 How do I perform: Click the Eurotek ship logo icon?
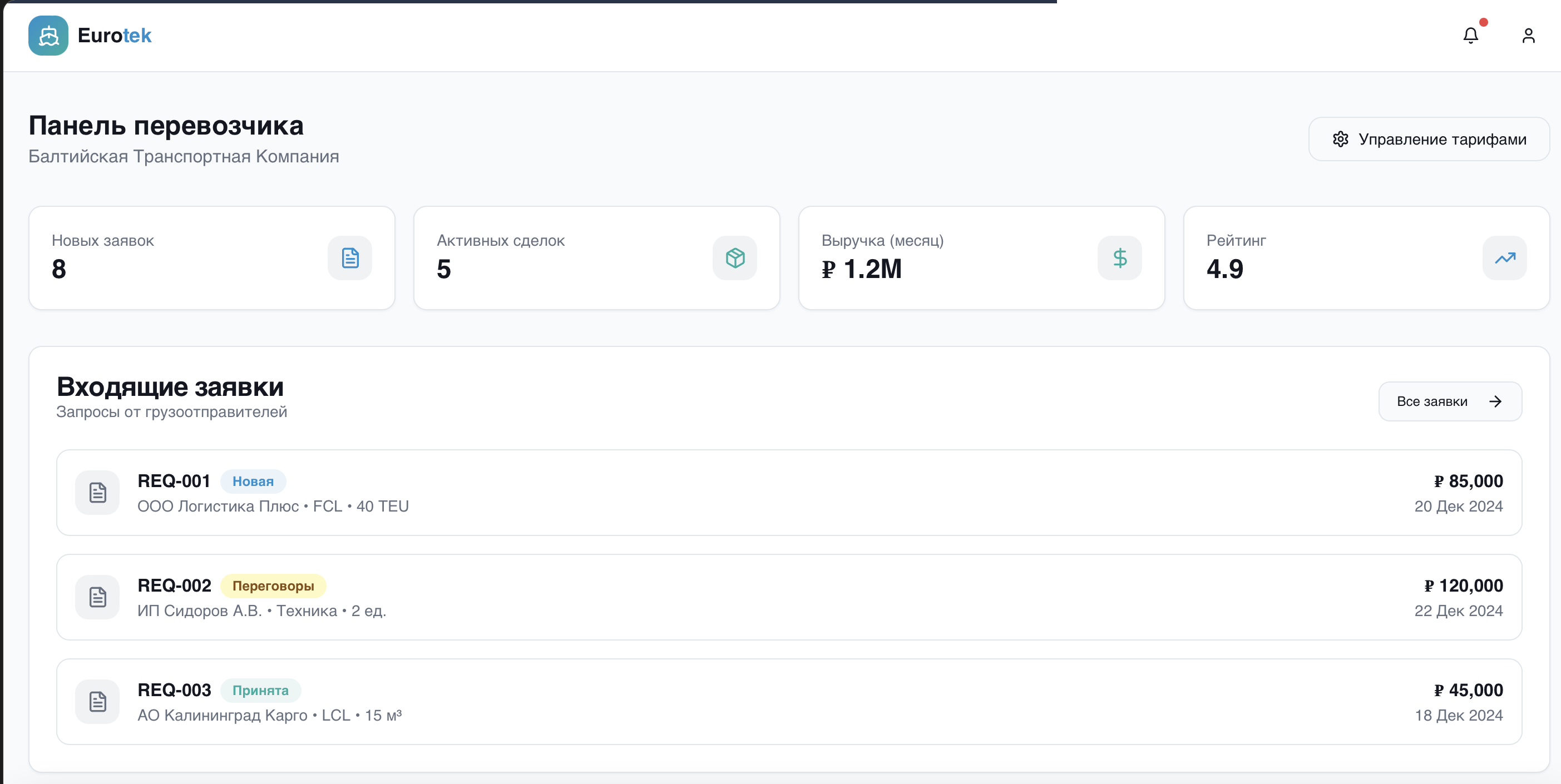tap(48, 36)
